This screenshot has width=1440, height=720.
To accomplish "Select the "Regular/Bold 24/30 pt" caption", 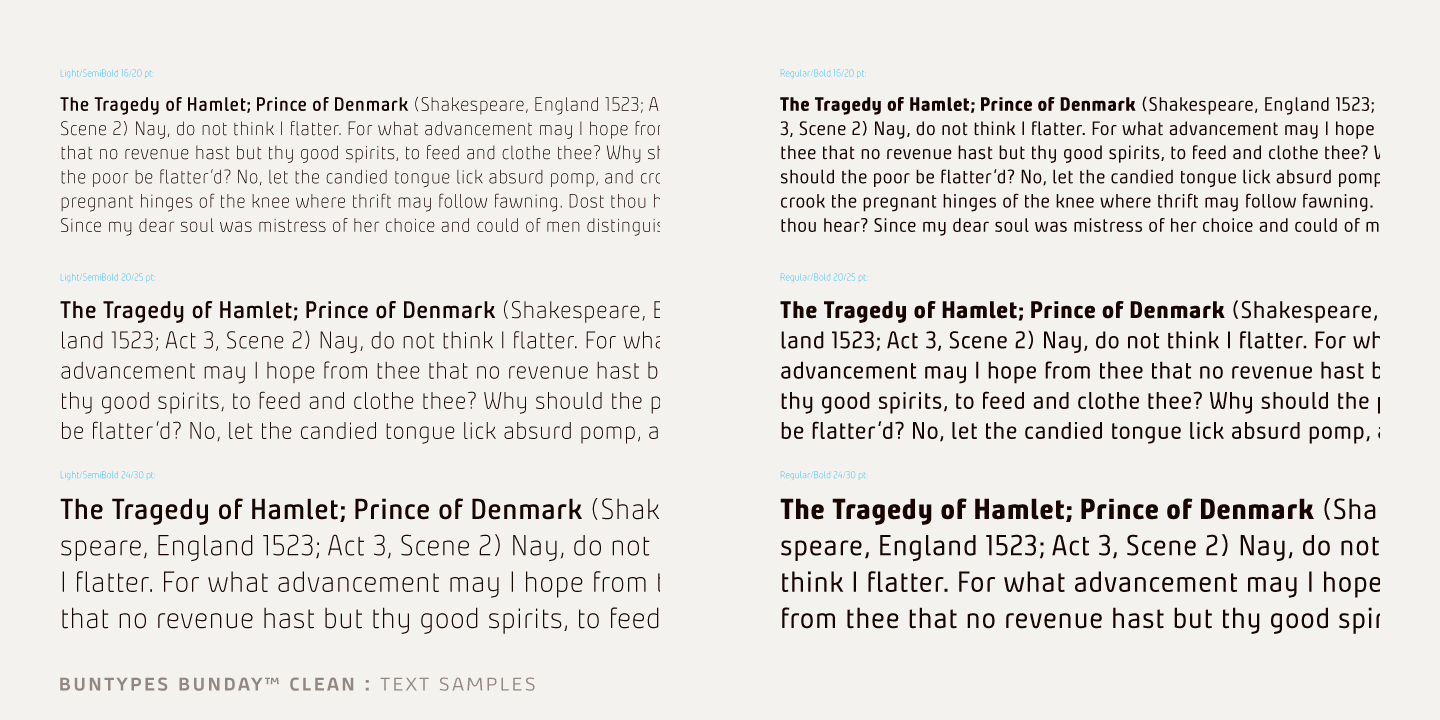I will tap(823, 475).
